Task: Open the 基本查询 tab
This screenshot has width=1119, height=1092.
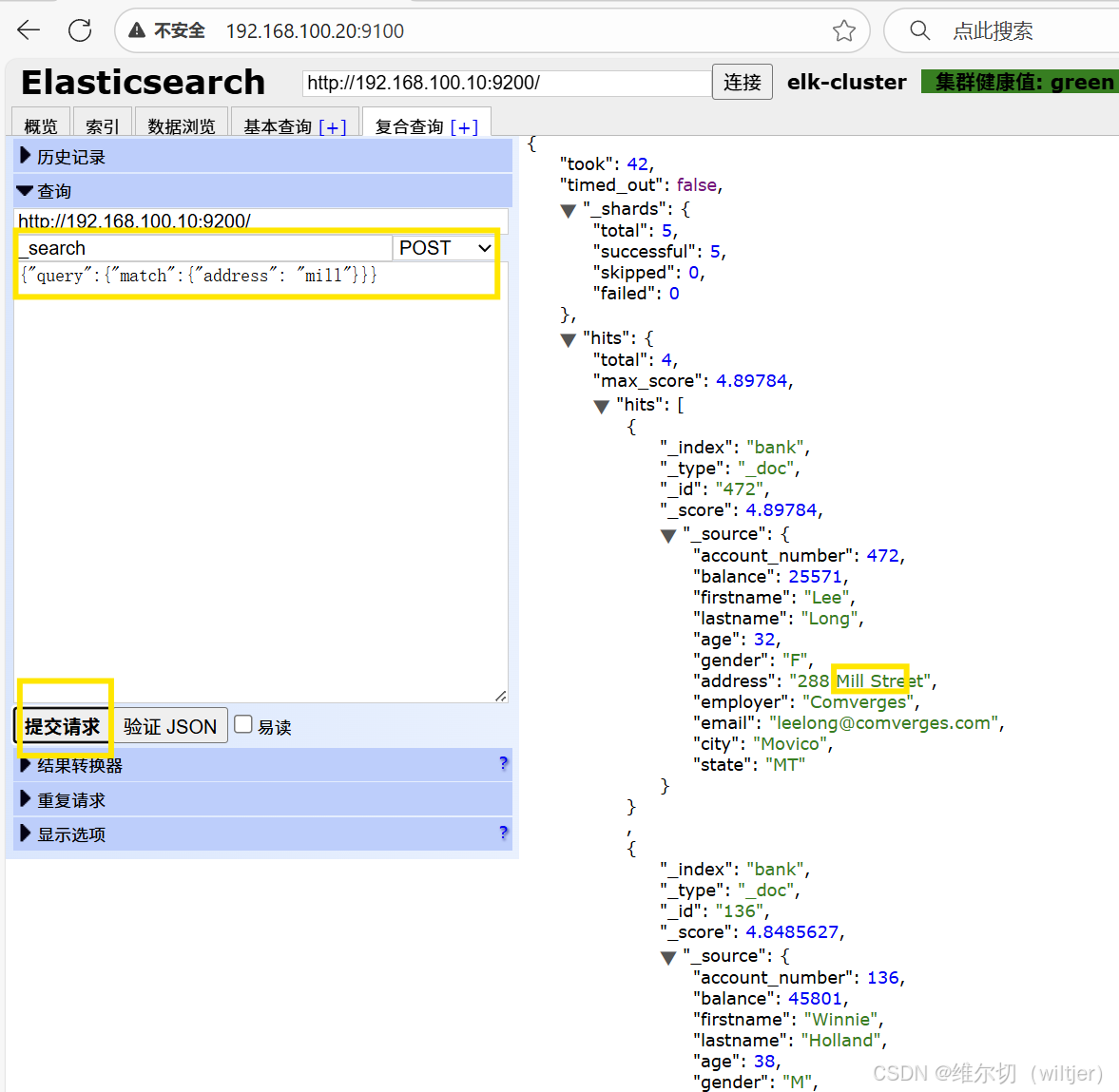Action: (x=278, y=126)
